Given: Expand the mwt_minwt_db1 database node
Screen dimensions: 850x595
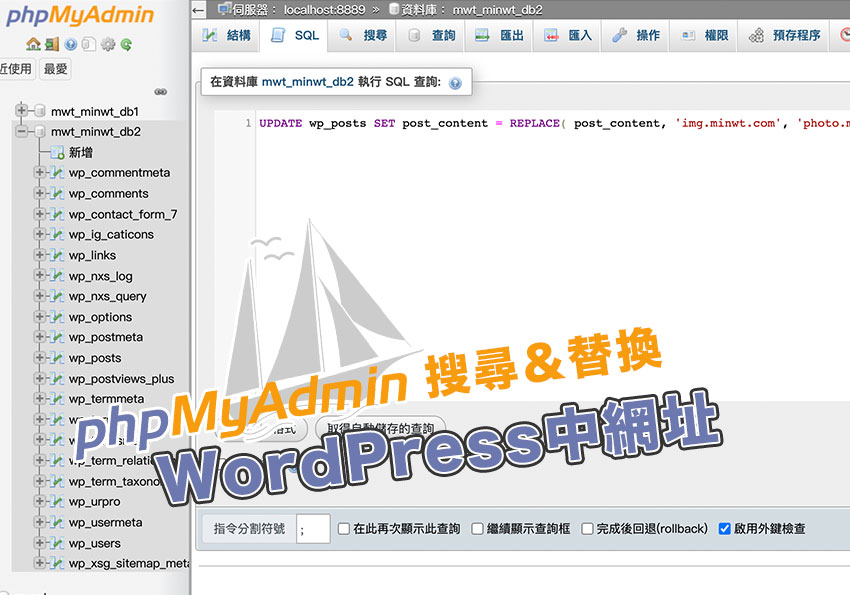Looking at the screenshot, I should pos(21,111).
